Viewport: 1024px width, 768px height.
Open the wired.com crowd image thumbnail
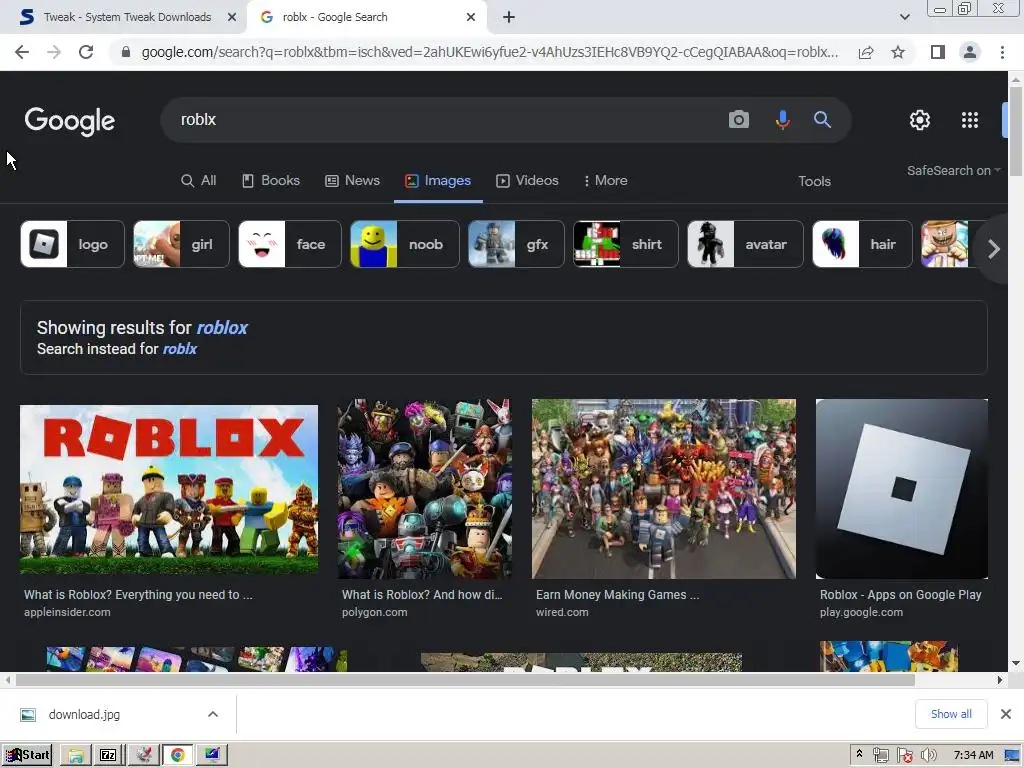click(664, 489)
